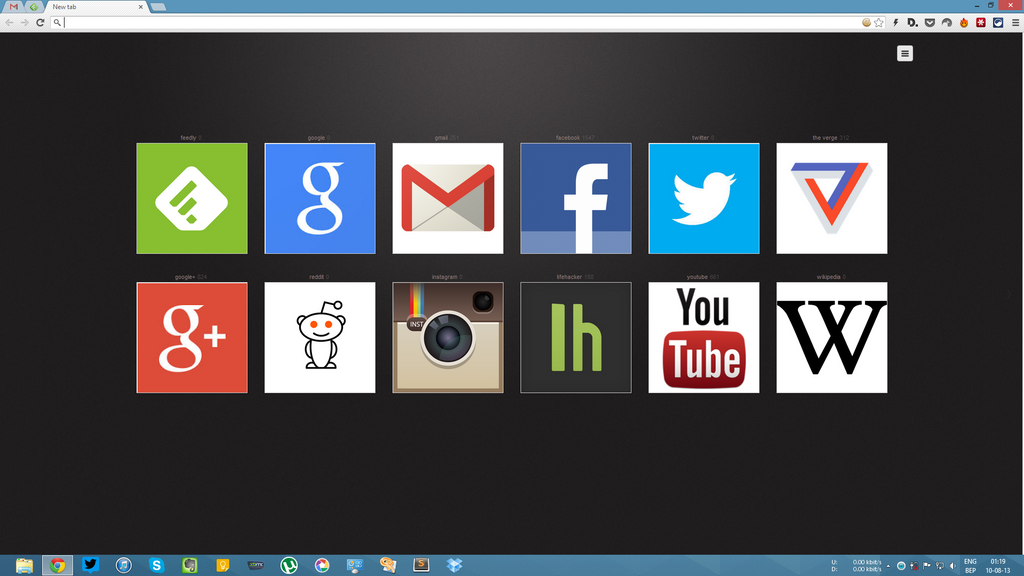Close the New tab tab

click(x=140, y=7)
